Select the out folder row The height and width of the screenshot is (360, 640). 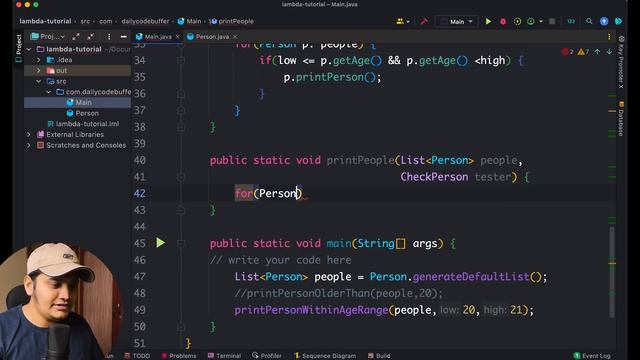(78, 70)
